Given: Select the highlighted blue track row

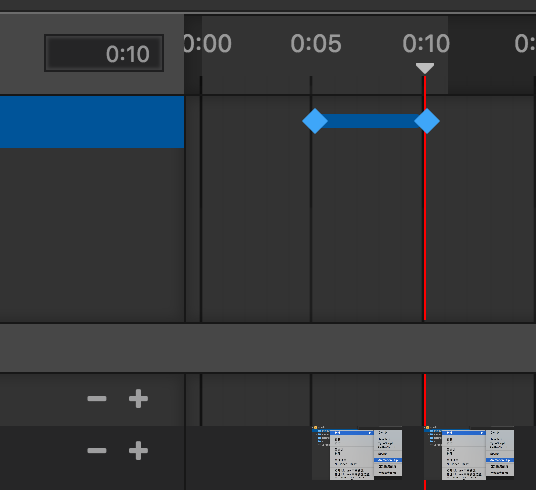Looking at the screenshot, I should [x=92, y=122].
